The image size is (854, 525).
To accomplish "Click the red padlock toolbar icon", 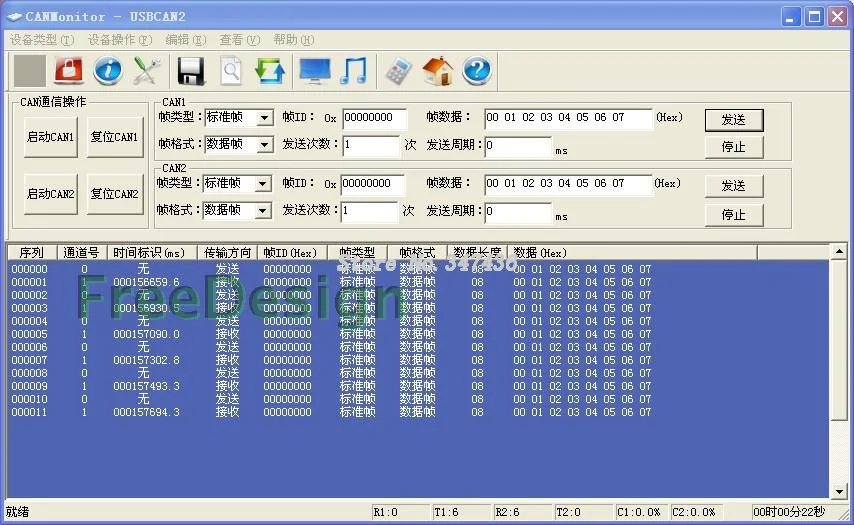I will (x=68, y=71).
